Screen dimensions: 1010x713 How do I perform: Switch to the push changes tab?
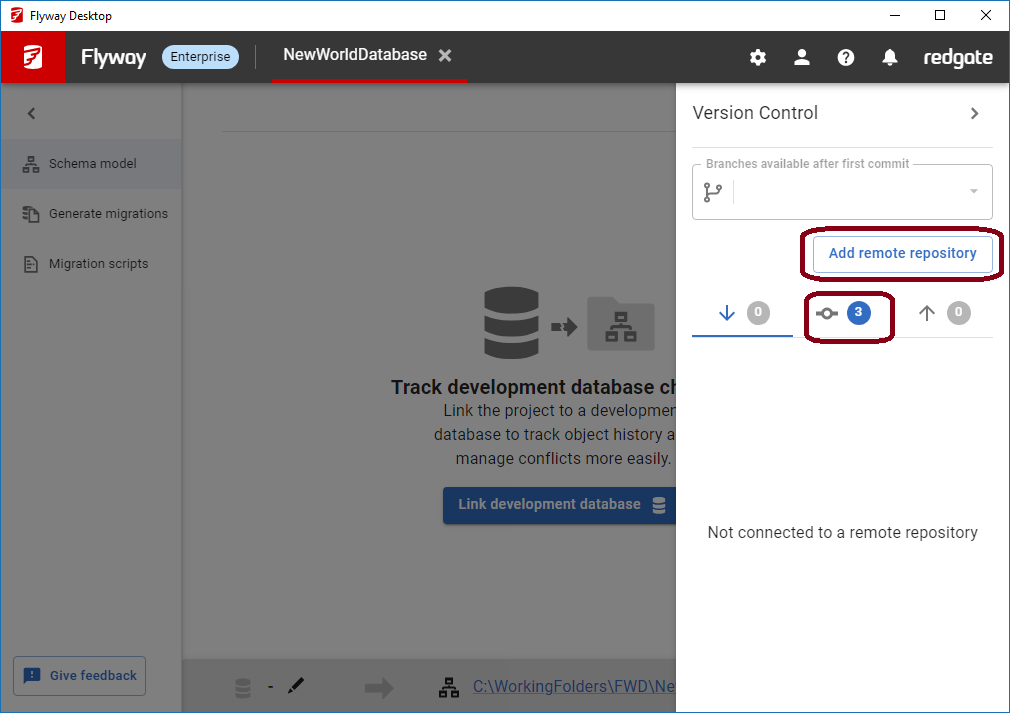tap(942, 313)
